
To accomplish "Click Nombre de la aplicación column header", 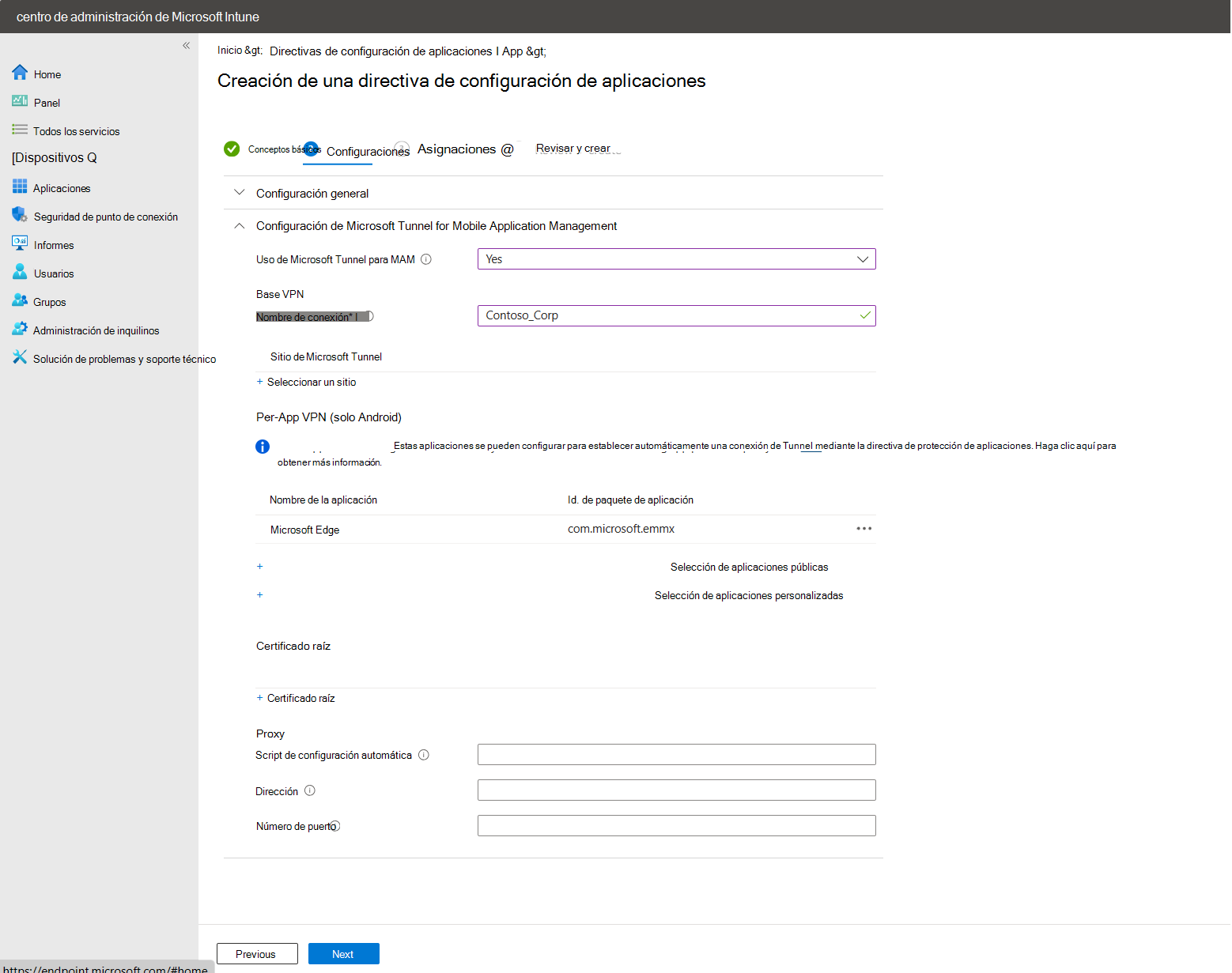I will pyautogui.click(x=323, y=500).
